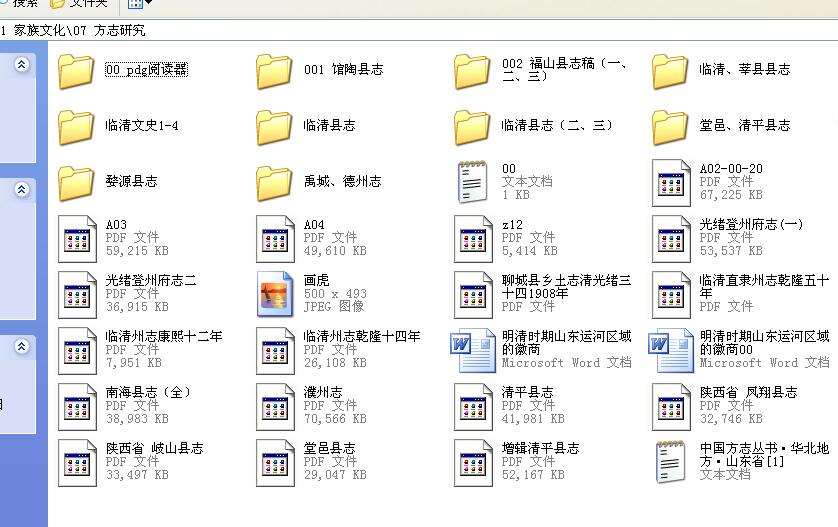Open the 禹城、德州志 folder icon
Image resolution: width=838 pixels, height=527 pixels.
274,182
